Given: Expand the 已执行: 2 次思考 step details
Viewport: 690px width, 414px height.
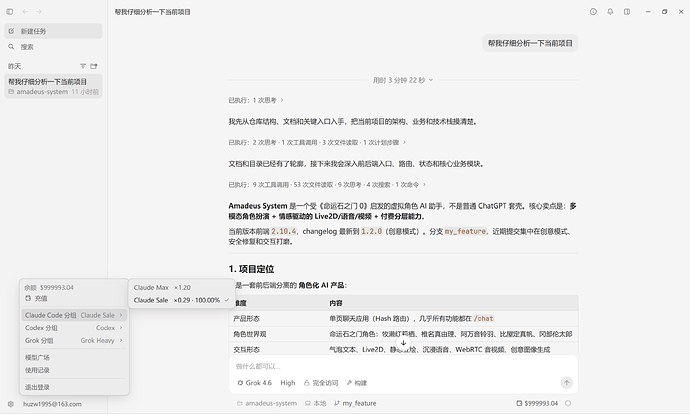Looking at the screenshot, I should (317, 143).
